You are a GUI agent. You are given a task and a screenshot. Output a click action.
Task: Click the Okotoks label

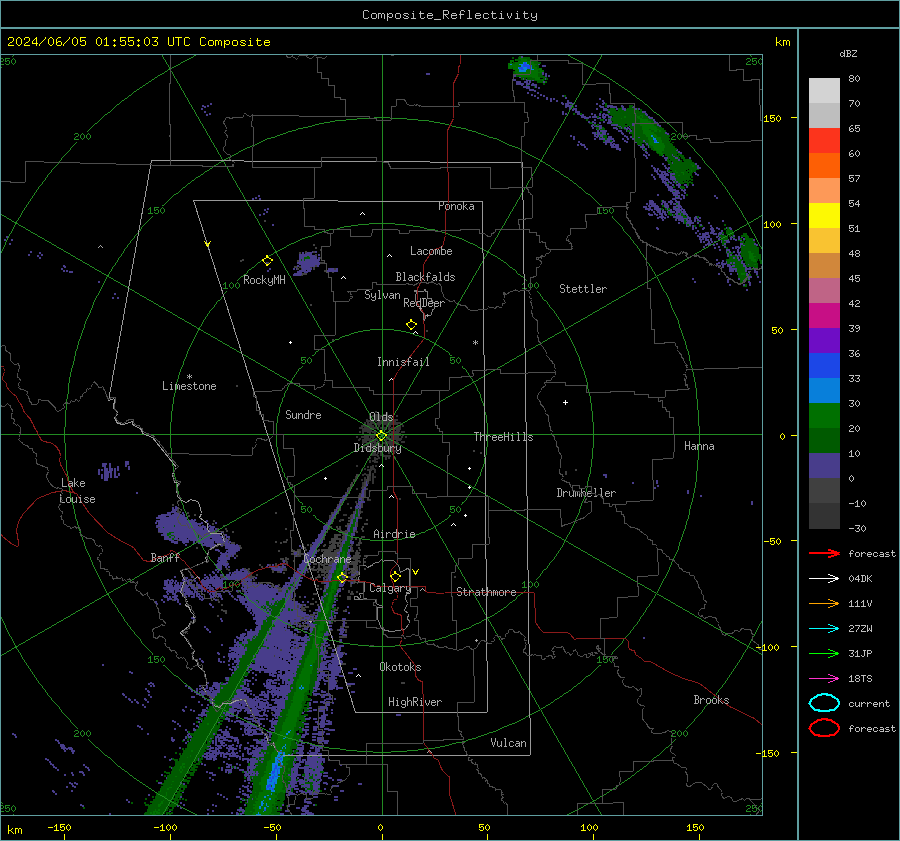(400, 667)
